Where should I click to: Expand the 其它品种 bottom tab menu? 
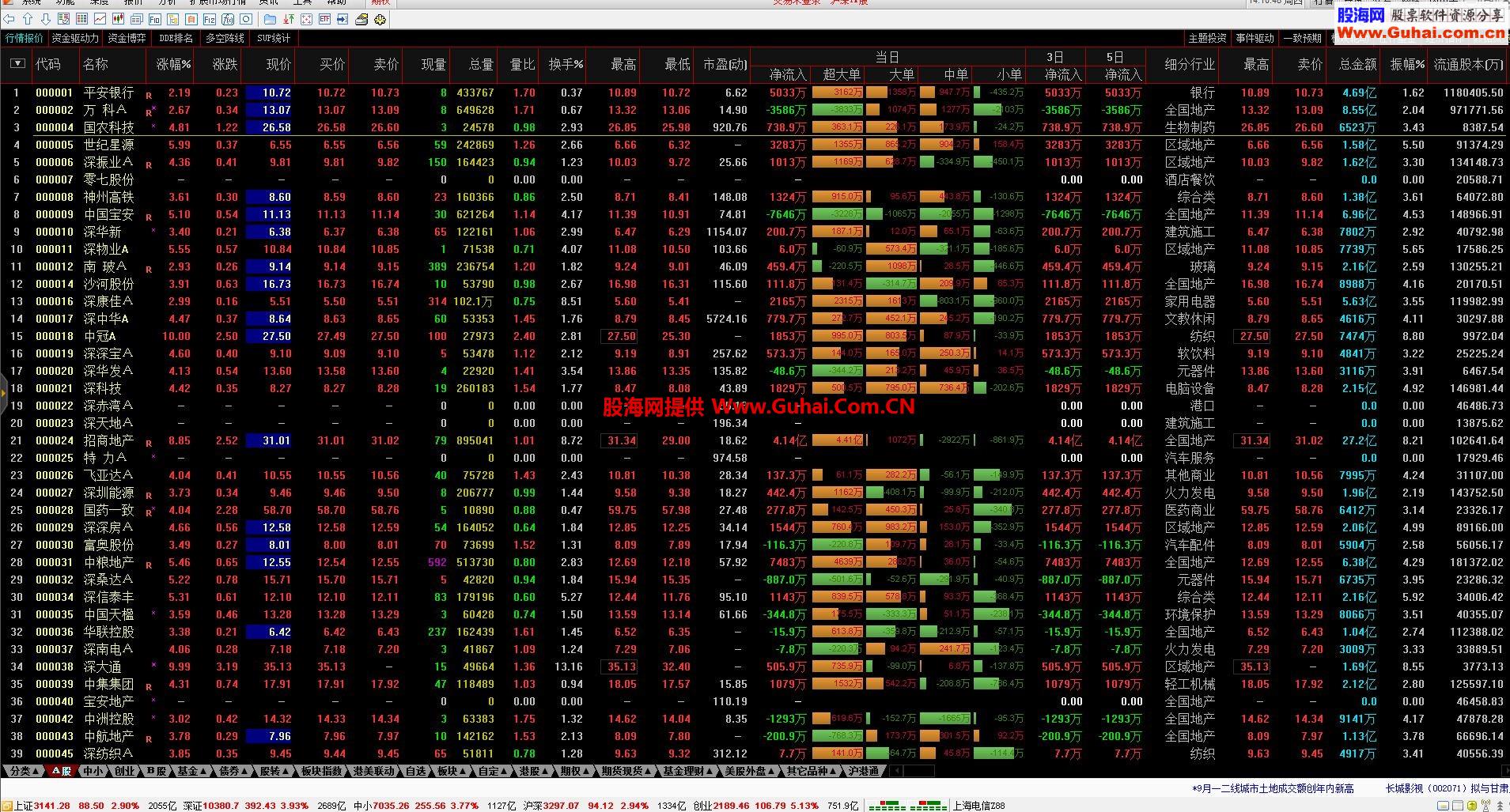[x=812, y=771]
